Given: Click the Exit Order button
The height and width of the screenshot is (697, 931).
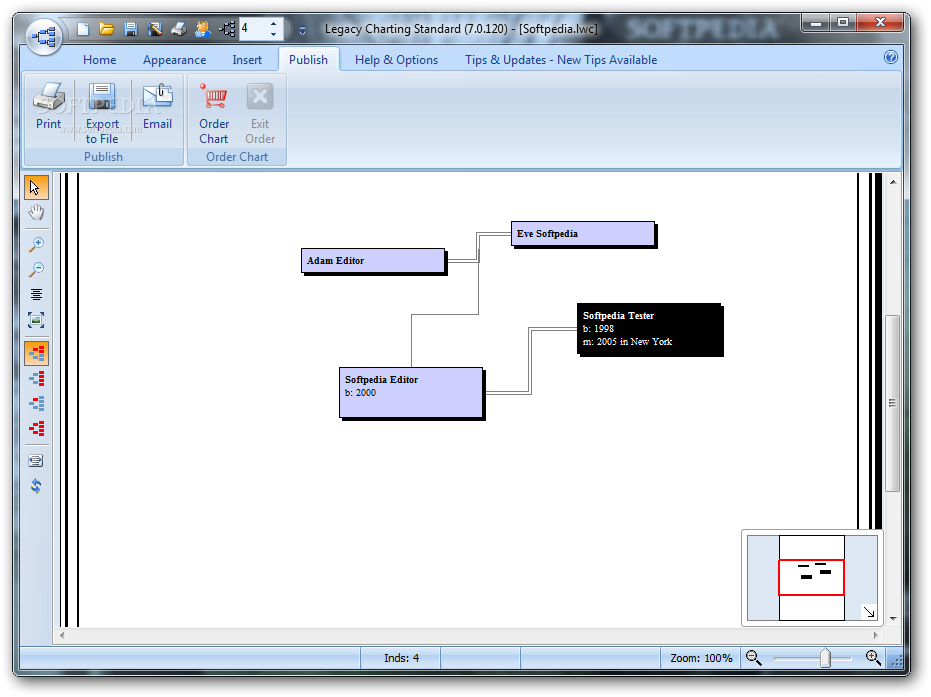Looking at the screenshot, I should click(x=260, y=113).
